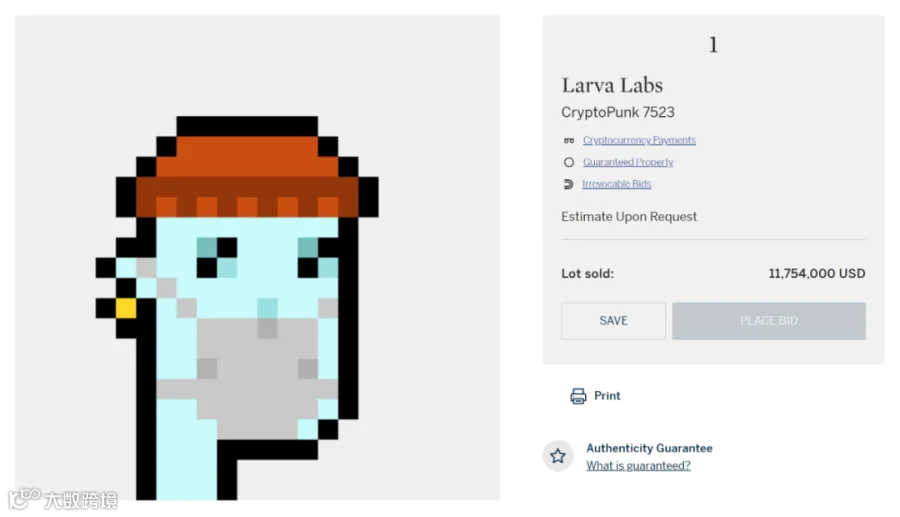Open the Guaranteed Property link

(x=628, y=162)
